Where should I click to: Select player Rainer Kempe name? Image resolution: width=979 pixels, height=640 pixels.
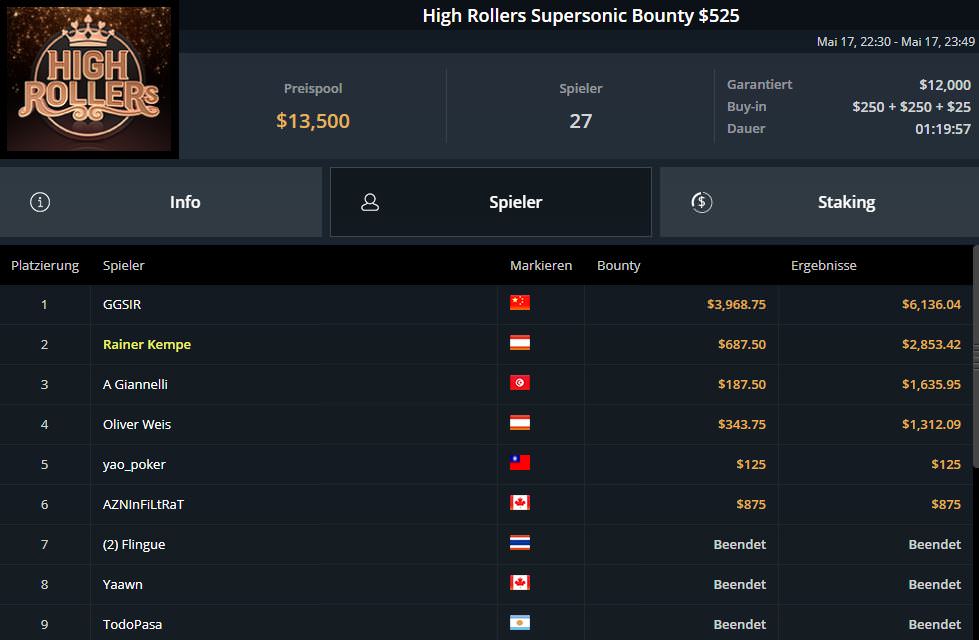coord(147,344)
